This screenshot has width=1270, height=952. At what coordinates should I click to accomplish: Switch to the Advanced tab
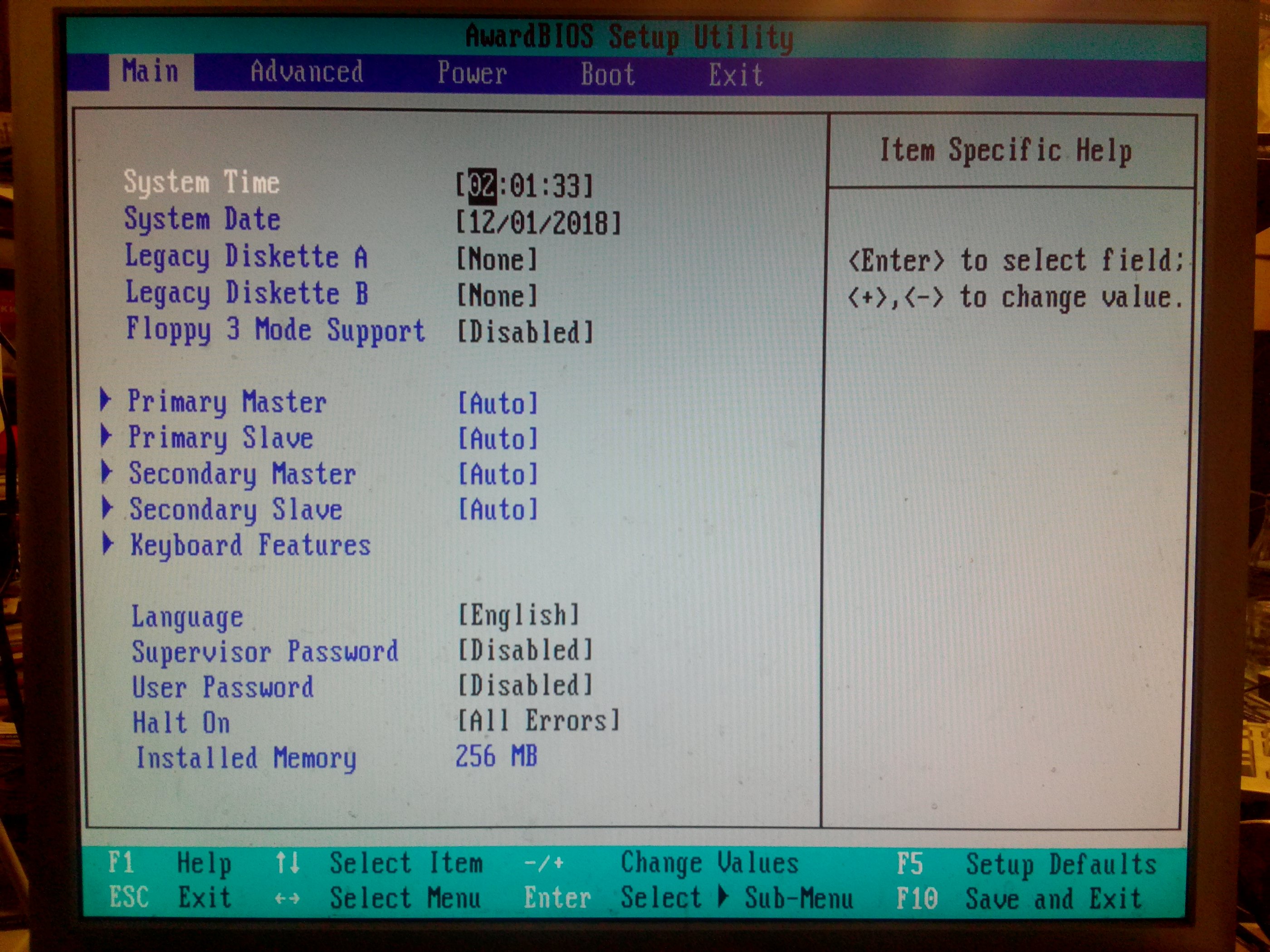pyautogui.click(x=307, y=72)
